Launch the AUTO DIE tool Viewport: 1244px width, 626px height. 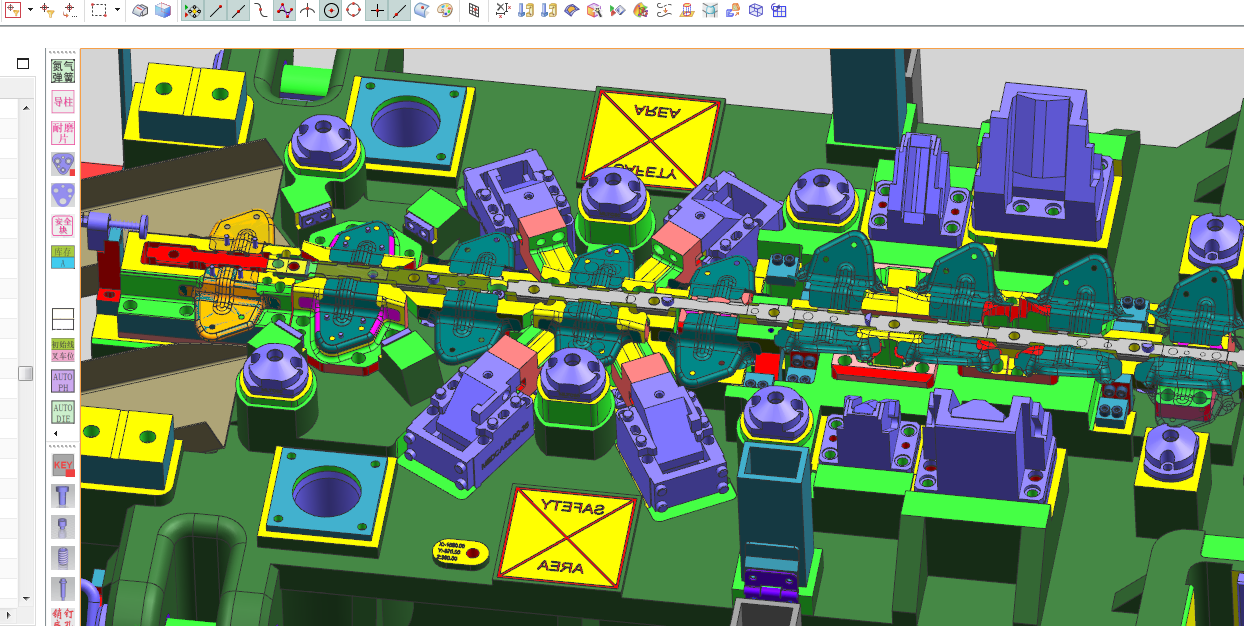(63, 412)
